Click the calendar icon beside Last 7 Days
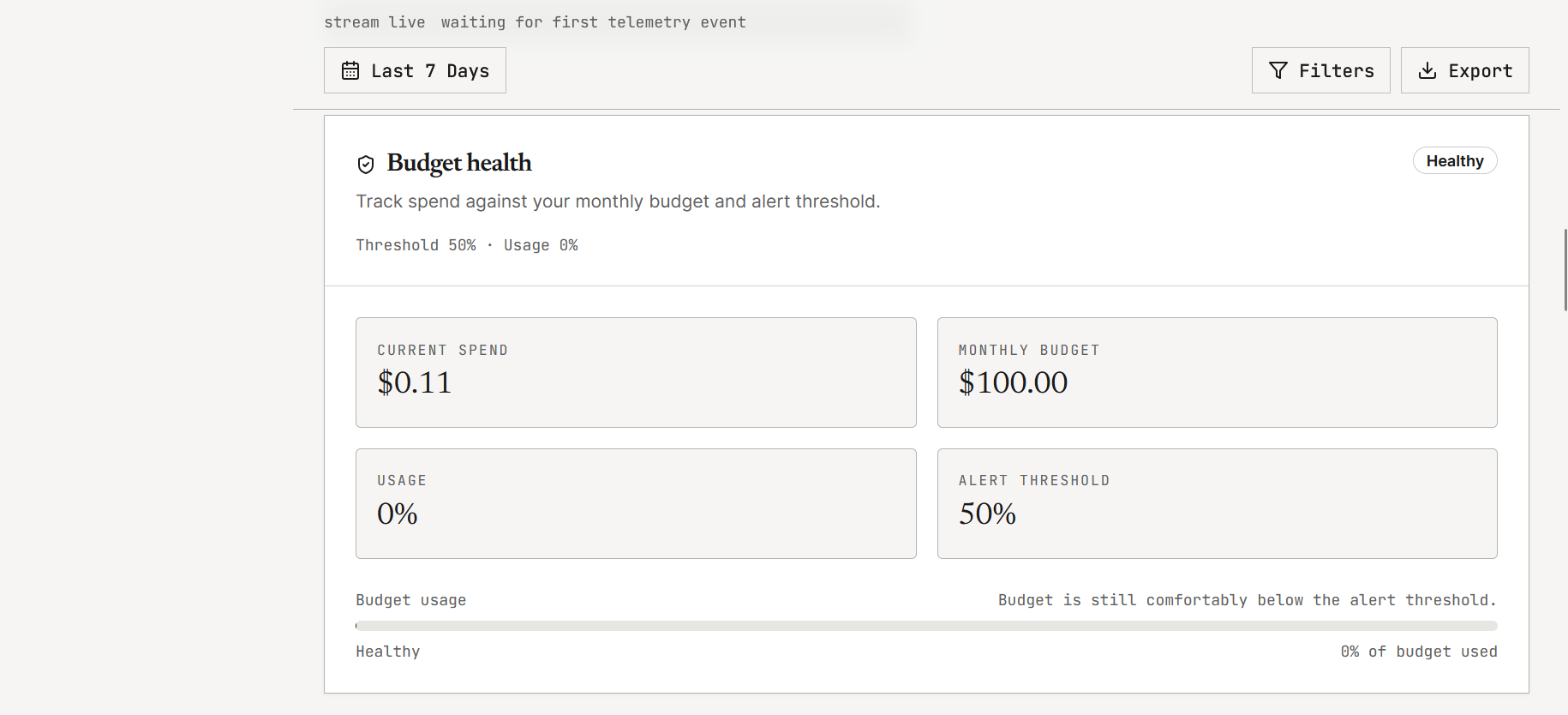Image resolution: width=1568 pixels, height=715 pixels. point(350,70)
